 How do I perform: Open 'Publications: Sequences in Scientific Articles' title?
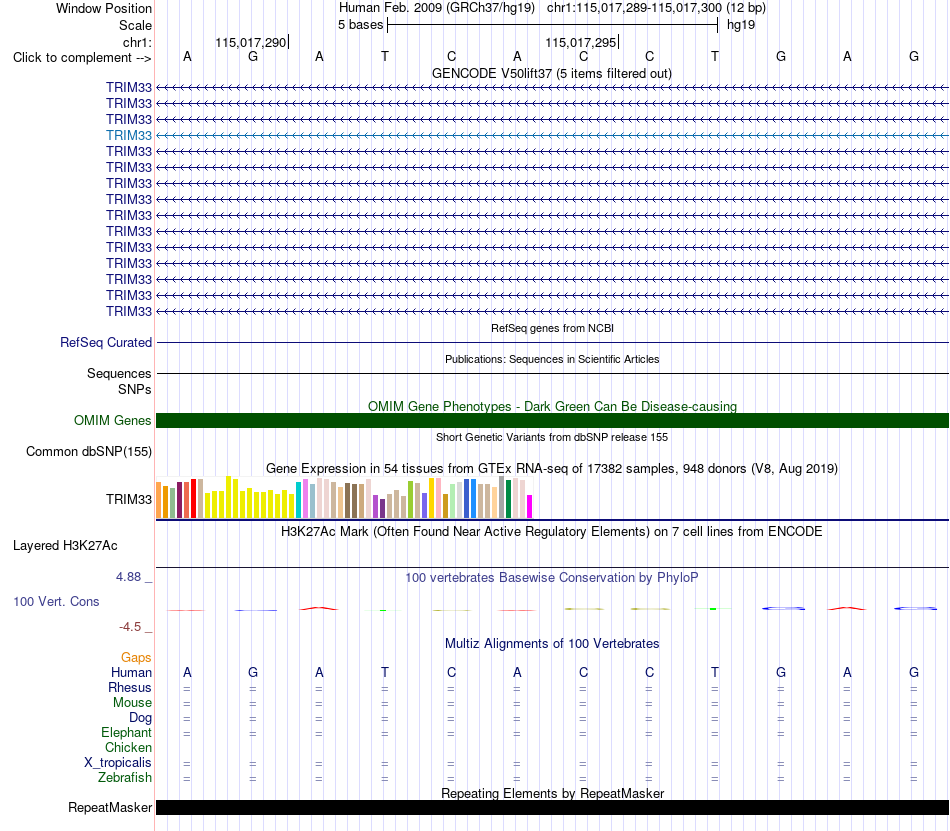point(552,359)
